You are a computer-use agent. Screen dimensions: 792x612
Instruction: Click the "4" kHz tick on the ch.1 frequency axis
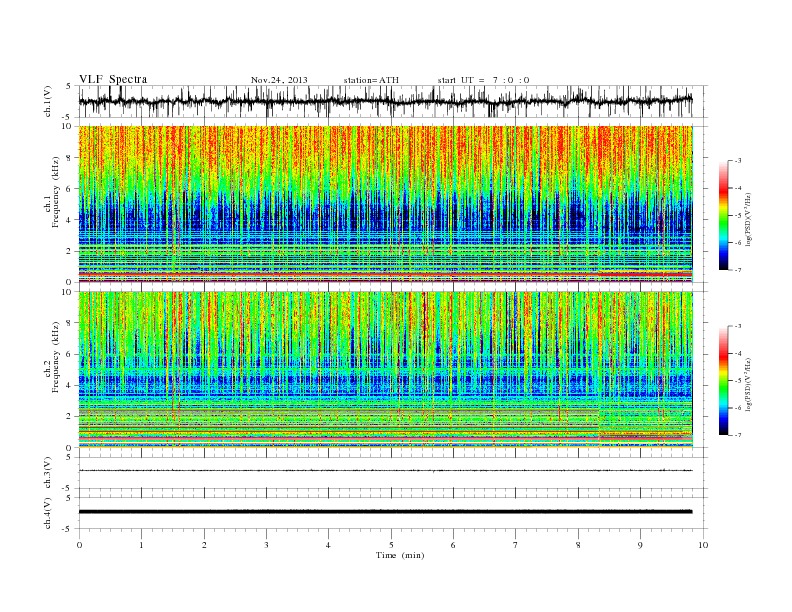pos(69,220)
